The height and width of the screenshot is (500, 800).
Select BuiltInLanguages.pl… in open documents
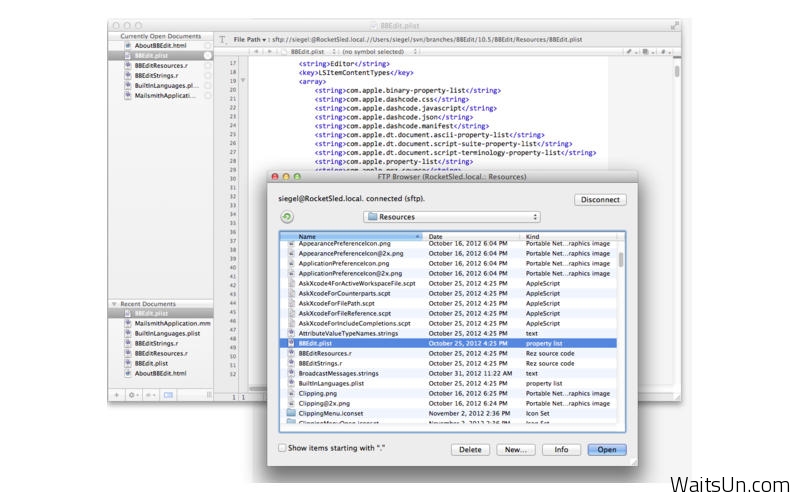(160, 85)
